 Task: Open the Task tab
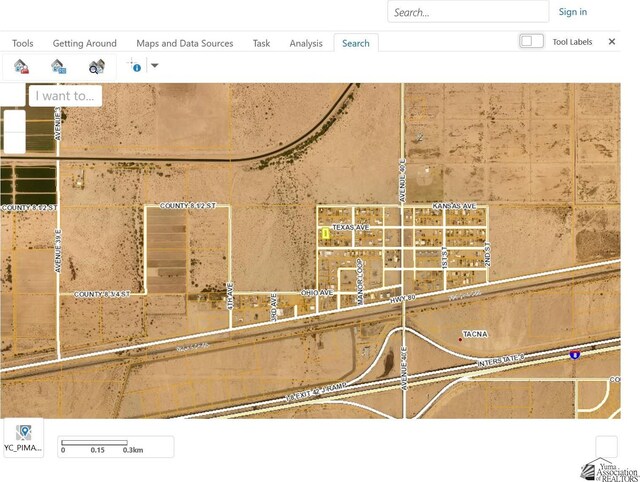261,43
